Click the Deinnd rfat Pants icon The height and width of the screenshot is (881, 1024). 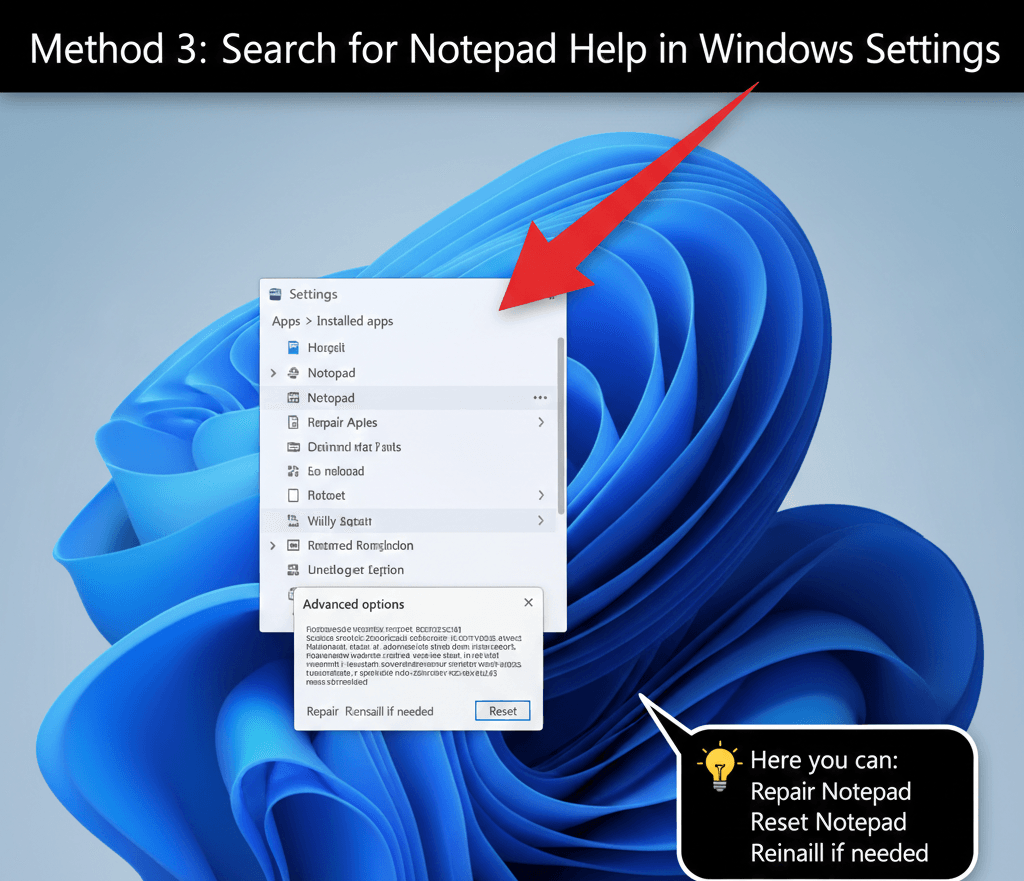pyautogui.click(x=293, y=447)
